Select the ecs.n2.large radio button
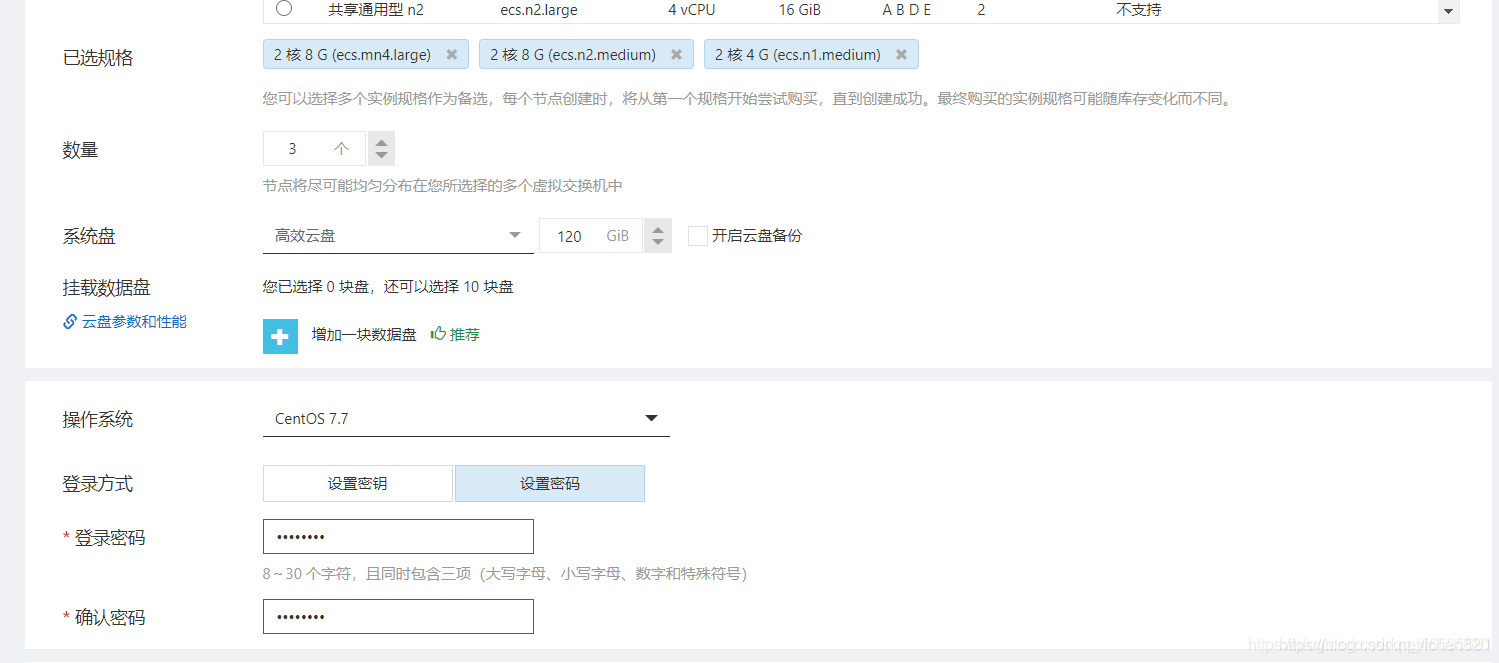 pyautogui.click(x=284, y=9)
